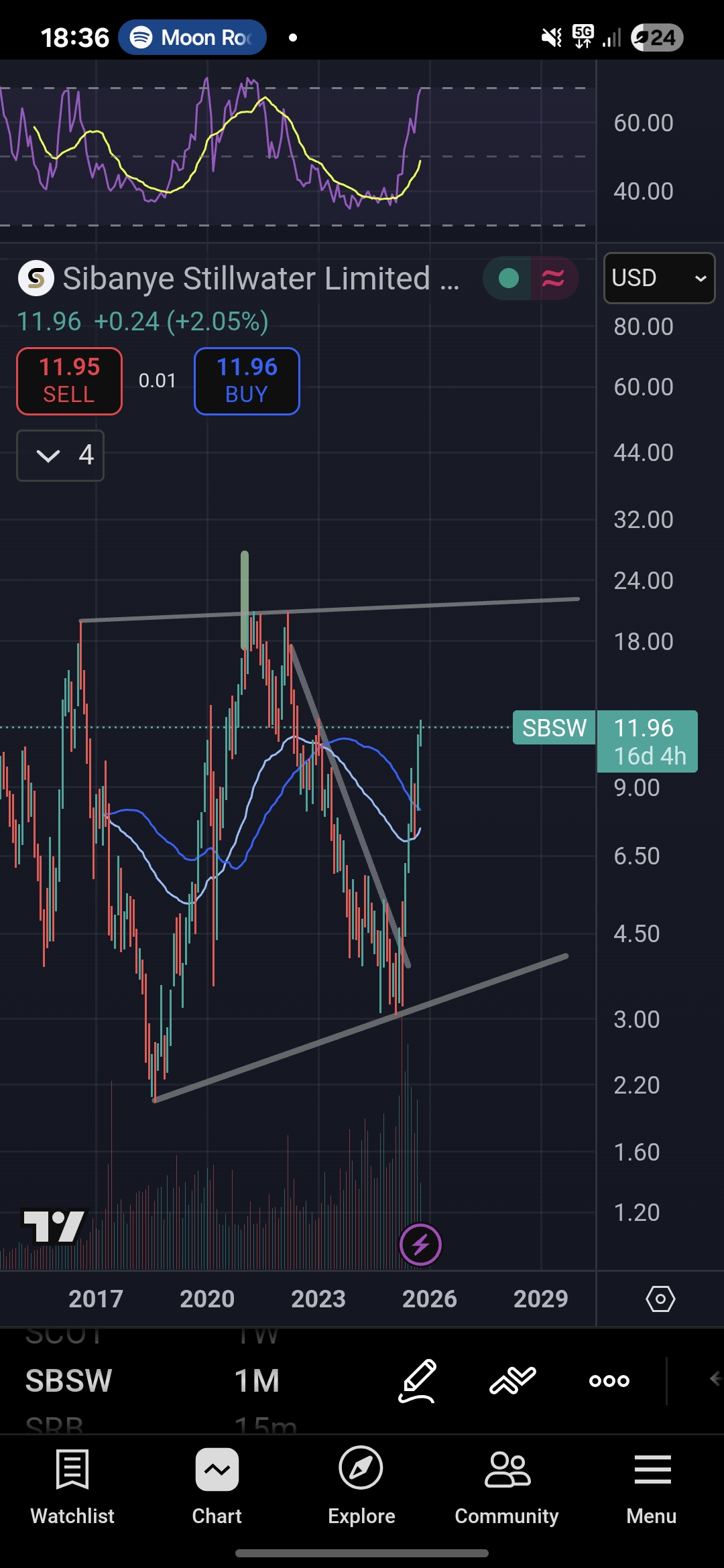Open the Menu tab
724x1568 pixels.
[652, 1488]
